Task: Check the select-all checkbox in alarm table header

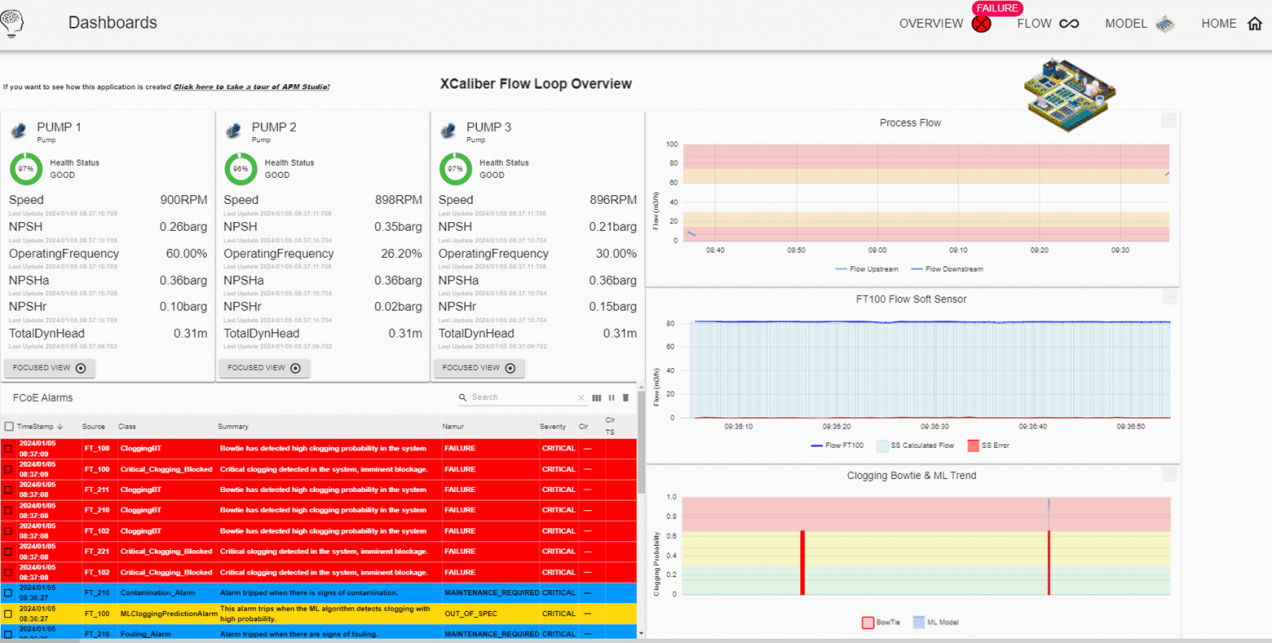Action: [10, 426]
